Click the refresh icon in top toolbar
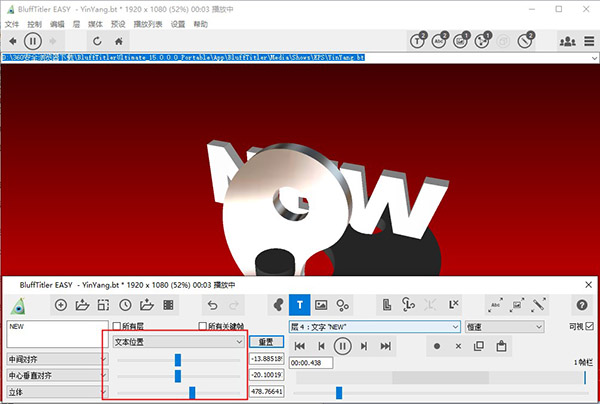The width and height of the screenshot is (600, 404). pyautogui.click(x=97, y=41)
